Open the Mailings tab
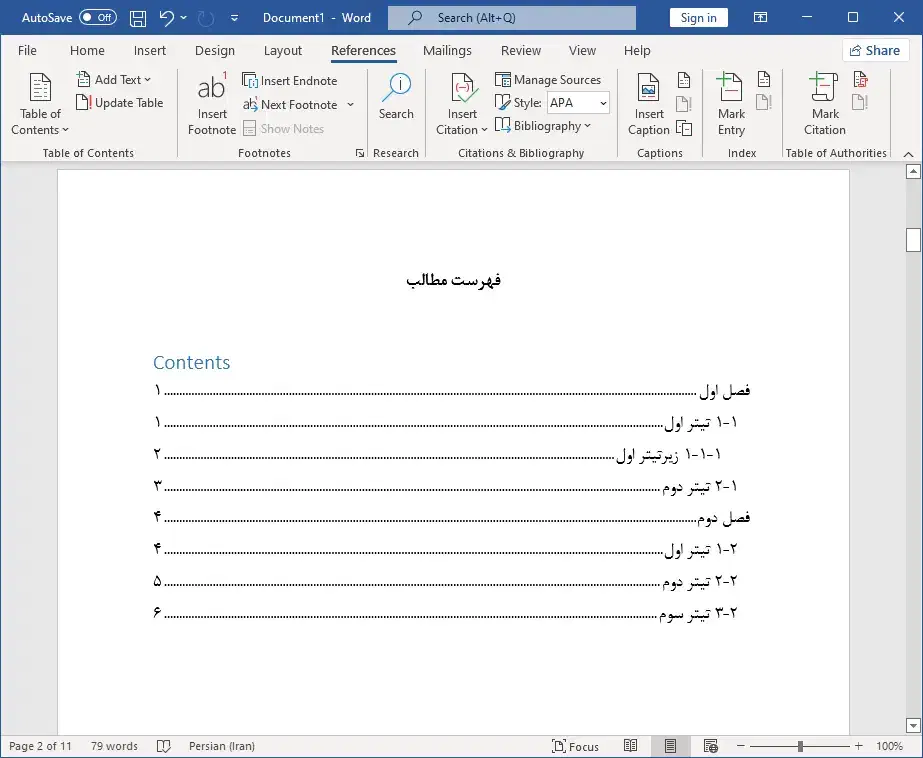This screenshot has height=758, width=923. point(447,51)
